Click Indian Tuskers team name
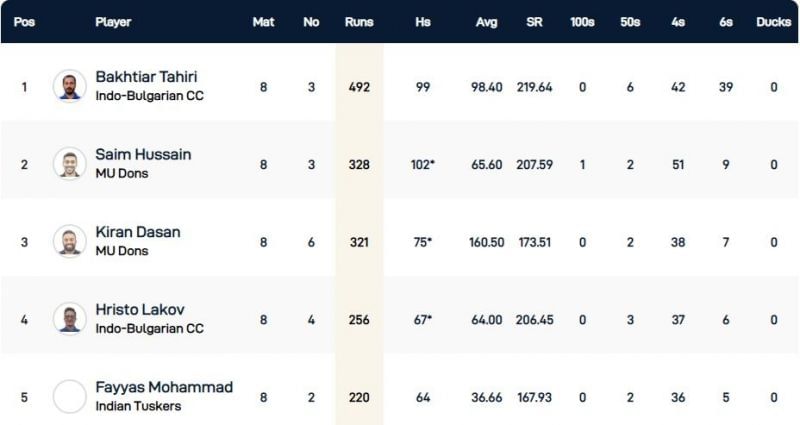This screenshot has width=800, height=425. pos(136,407)
